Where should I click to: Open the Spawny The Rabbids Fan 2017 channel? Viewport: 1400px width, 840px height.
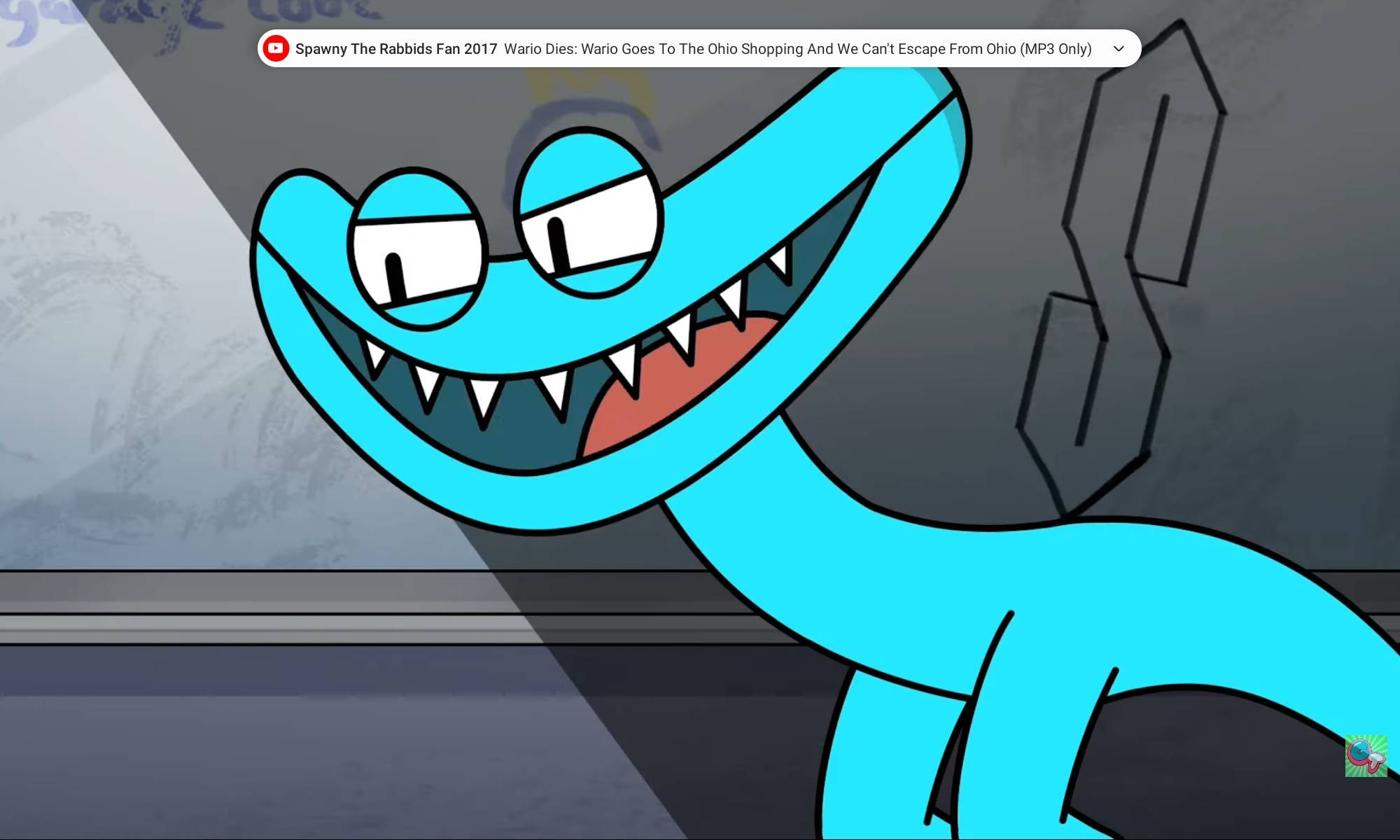396,49
